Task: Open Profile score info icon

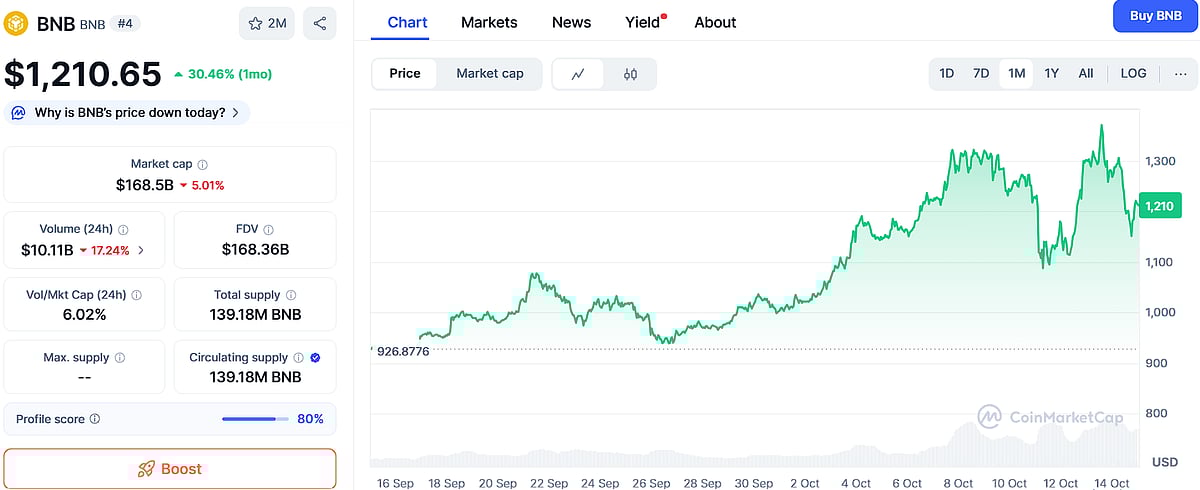Action: [x=95, y=419]
